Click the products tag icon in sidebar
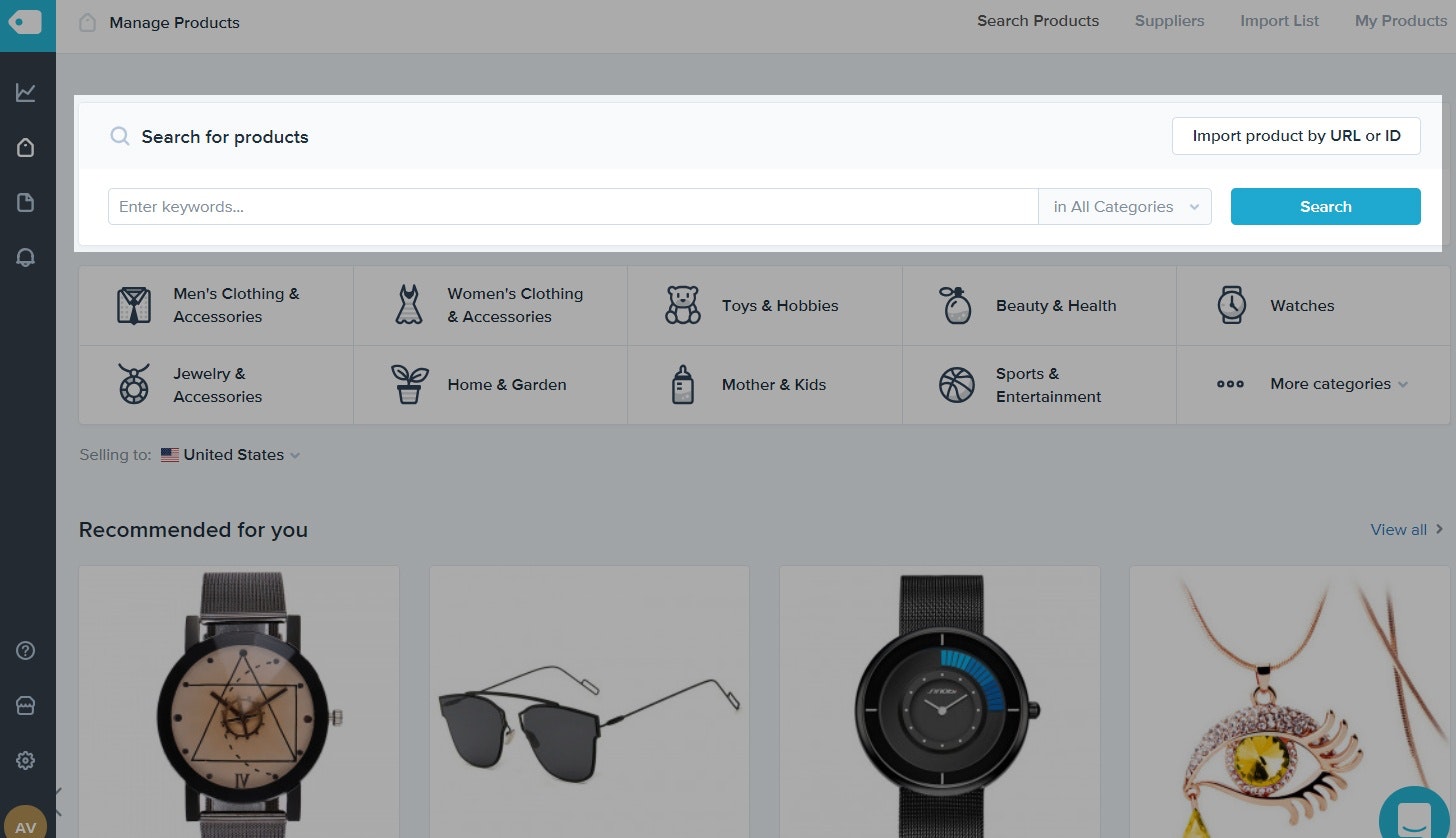The width and height of the screenshot is (1456, 838). (x=26, y=148)
